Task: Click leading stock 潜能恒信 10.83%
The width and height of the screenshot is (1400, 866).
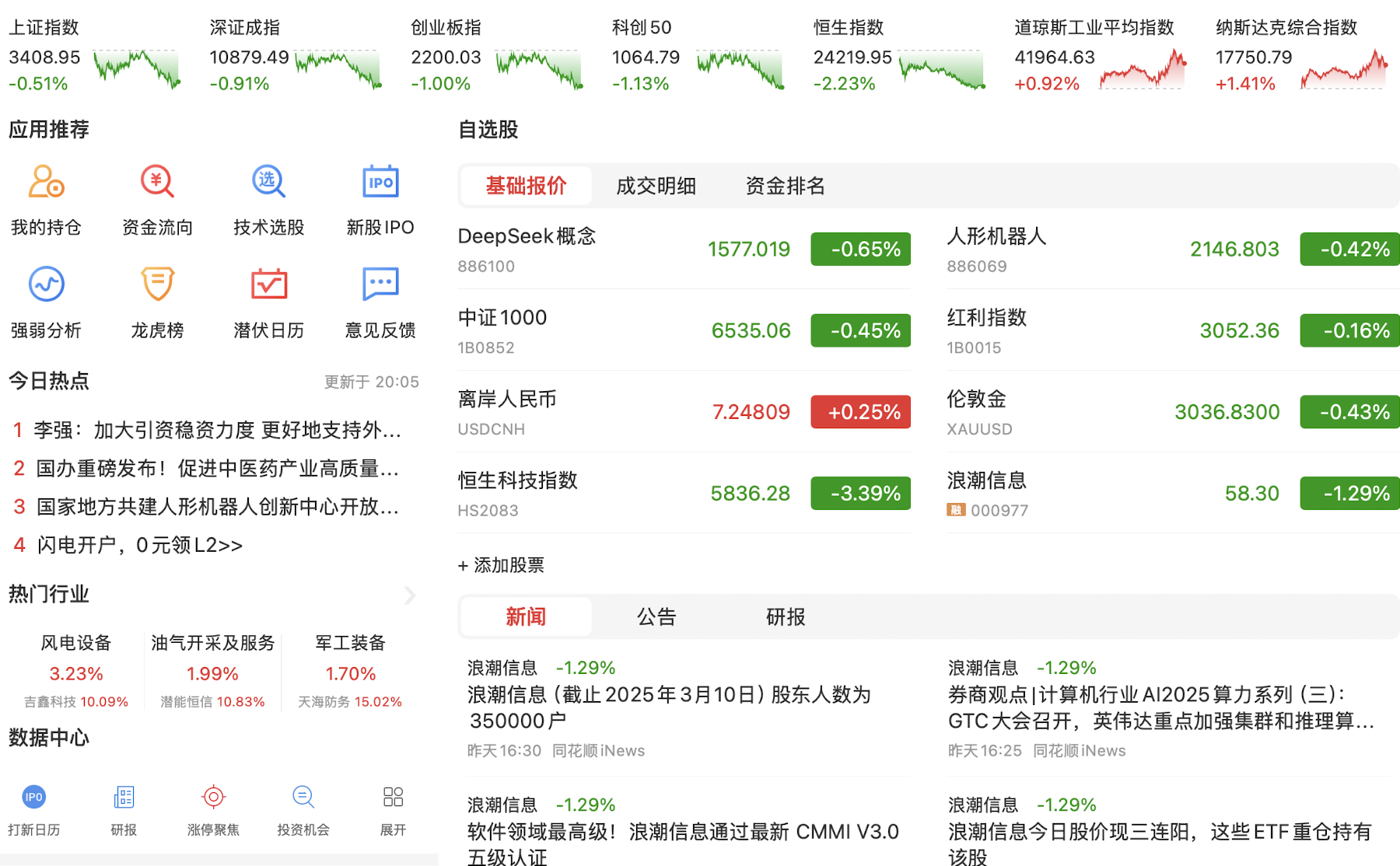Action: click(x=212, y=702)
